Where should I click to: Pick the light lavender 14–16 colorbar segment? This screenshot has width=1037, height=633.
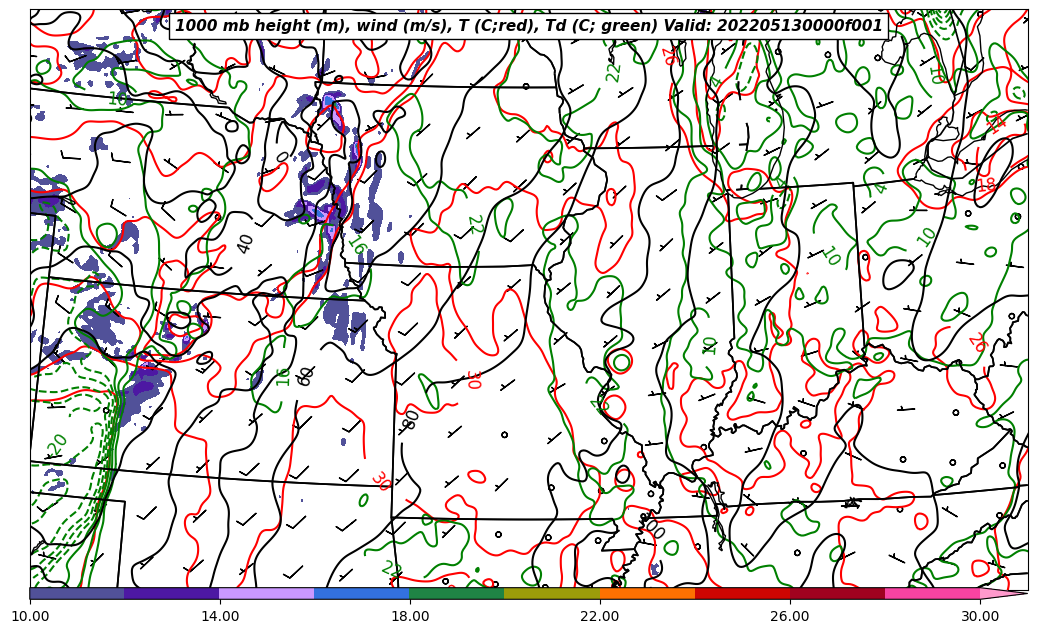267,594
